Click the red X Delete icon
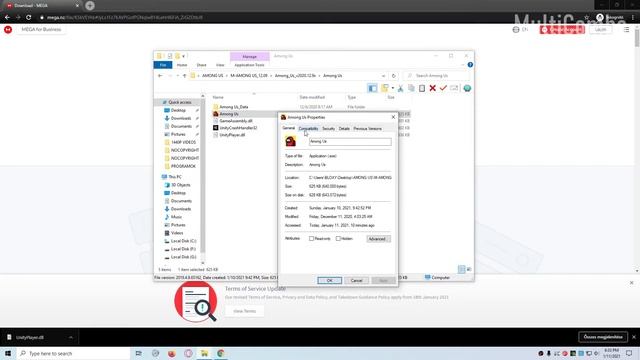Screen dimensions: 640x360 coord(433,88)
